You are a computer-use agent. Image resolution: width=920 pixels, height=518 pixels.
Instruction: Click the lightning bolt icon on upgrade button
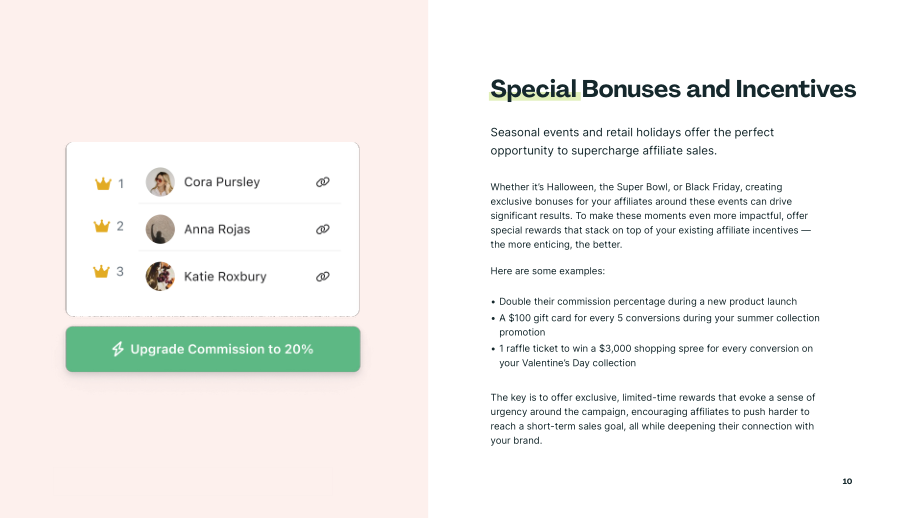(x=118, y=349)
